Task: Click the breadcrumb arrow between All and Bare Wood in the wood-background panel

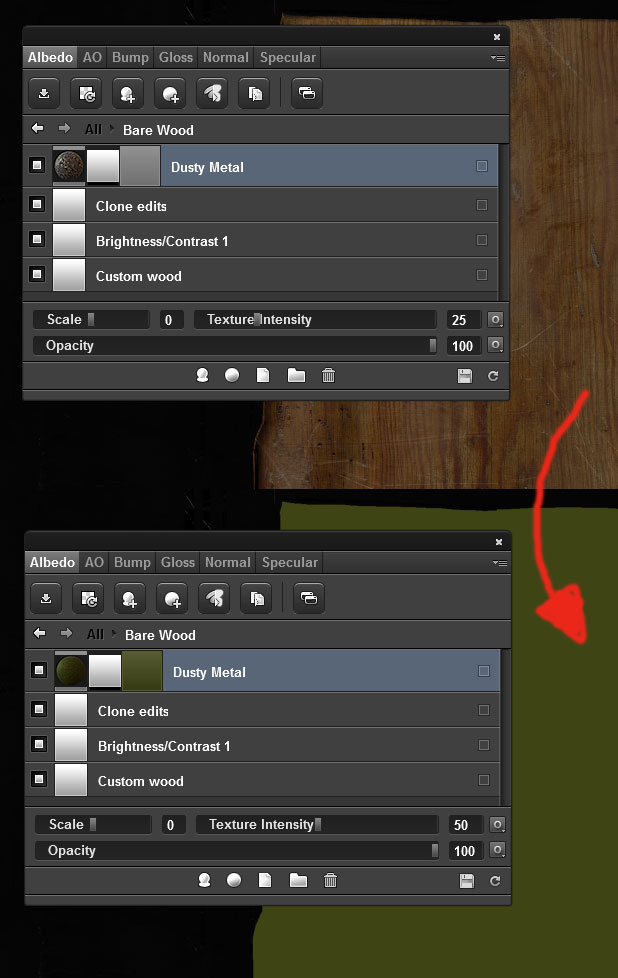Action: pos(112,128)
